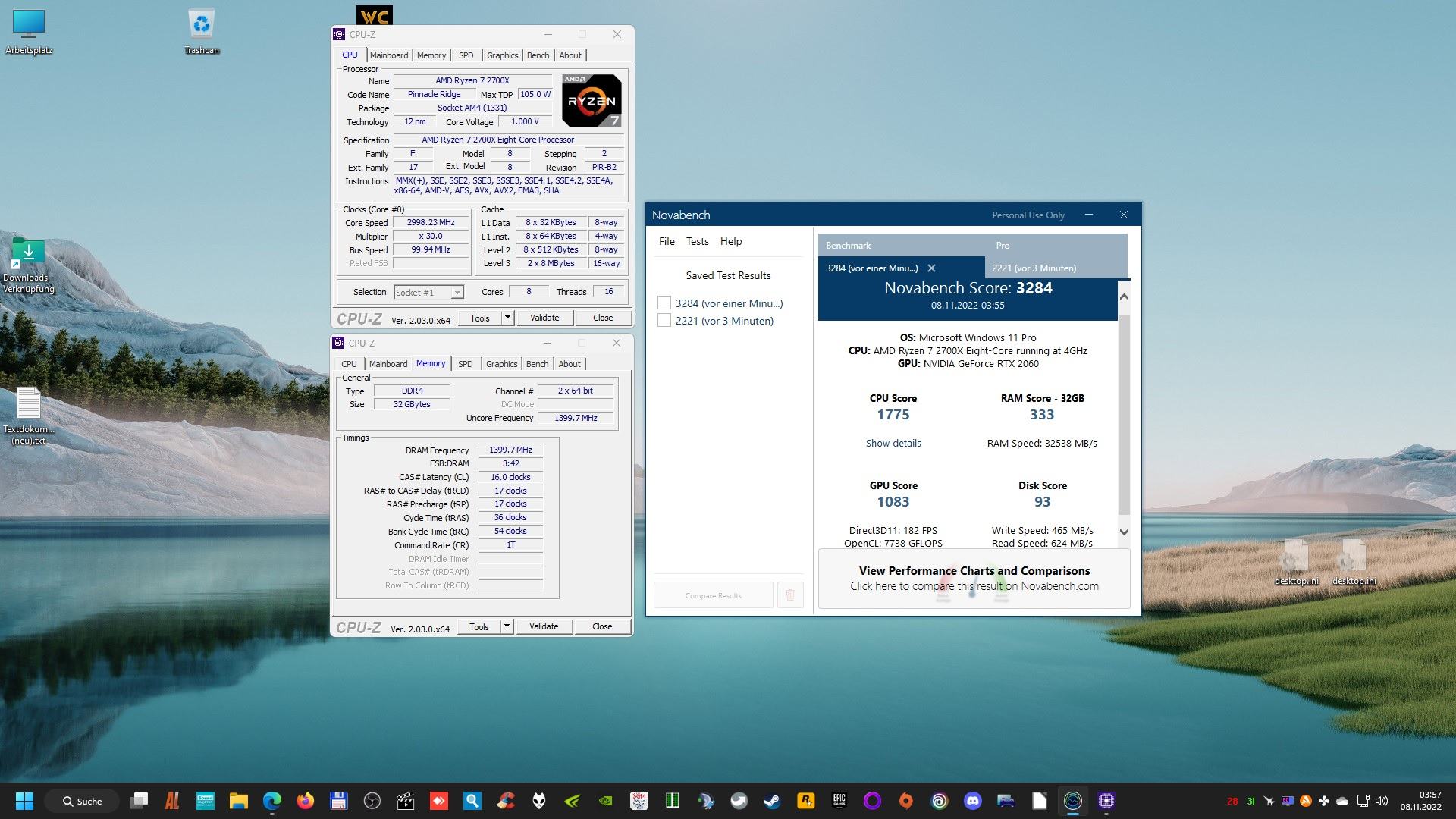Open Novabench Tests menu
This screenshot has height=819, width=1456.
tap(697, 241)
